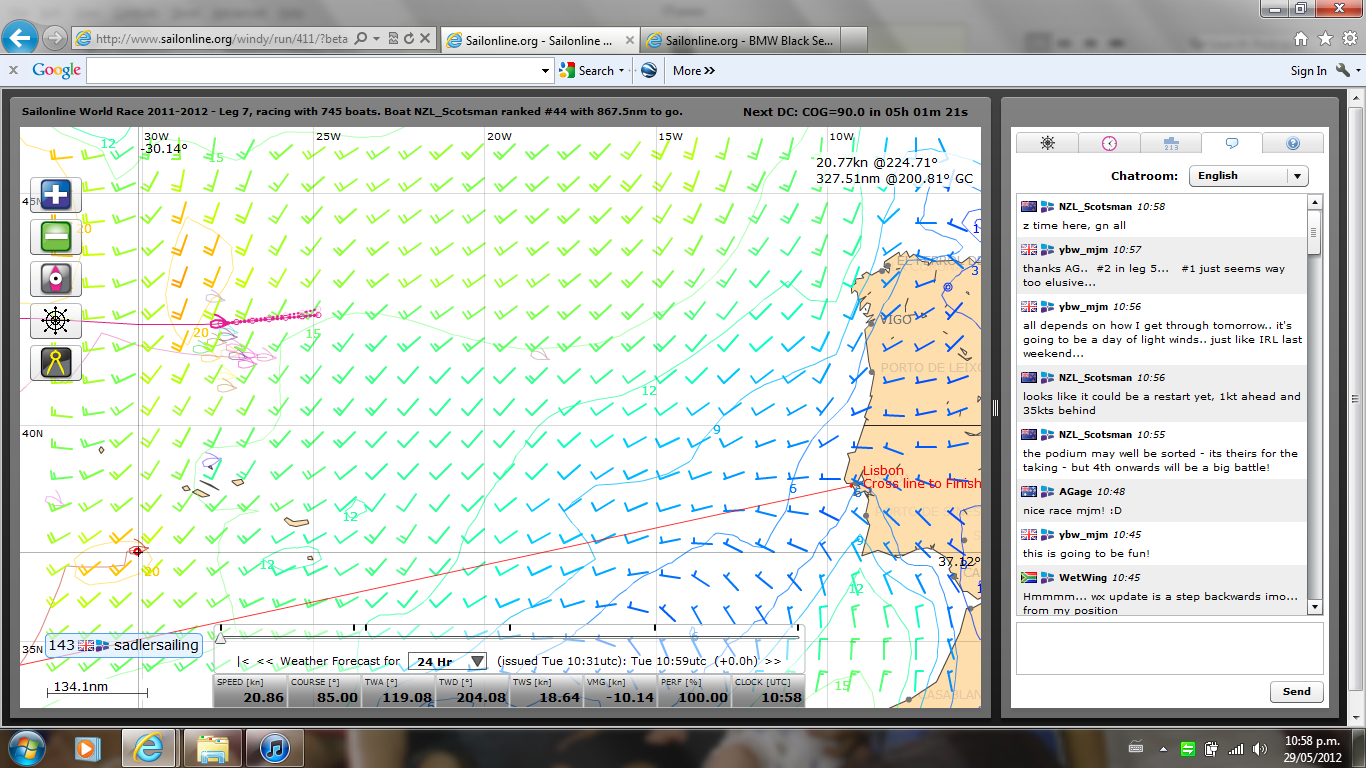The height and width of the screenshot is (768, 1366).
Task: Click Google toolbar globe icon
Action: (648, 70)
